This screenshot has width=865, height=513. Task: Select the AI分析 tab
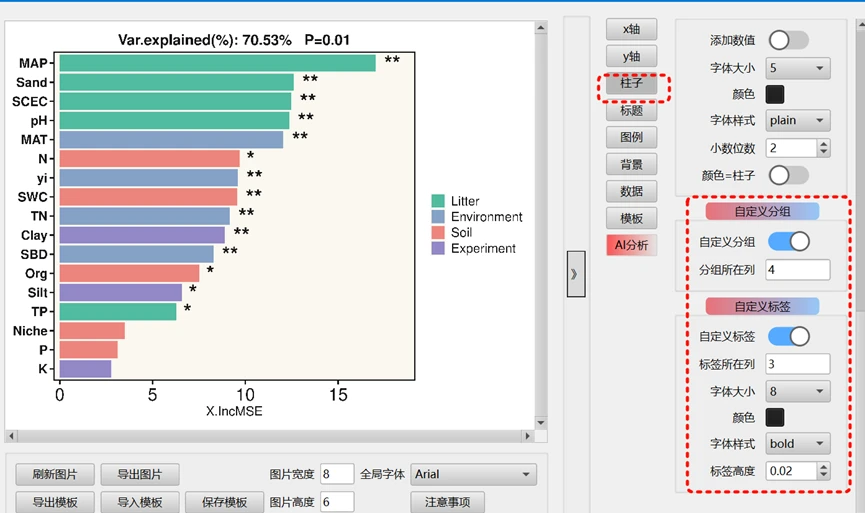pyautogui.click(x=631, y=245)
